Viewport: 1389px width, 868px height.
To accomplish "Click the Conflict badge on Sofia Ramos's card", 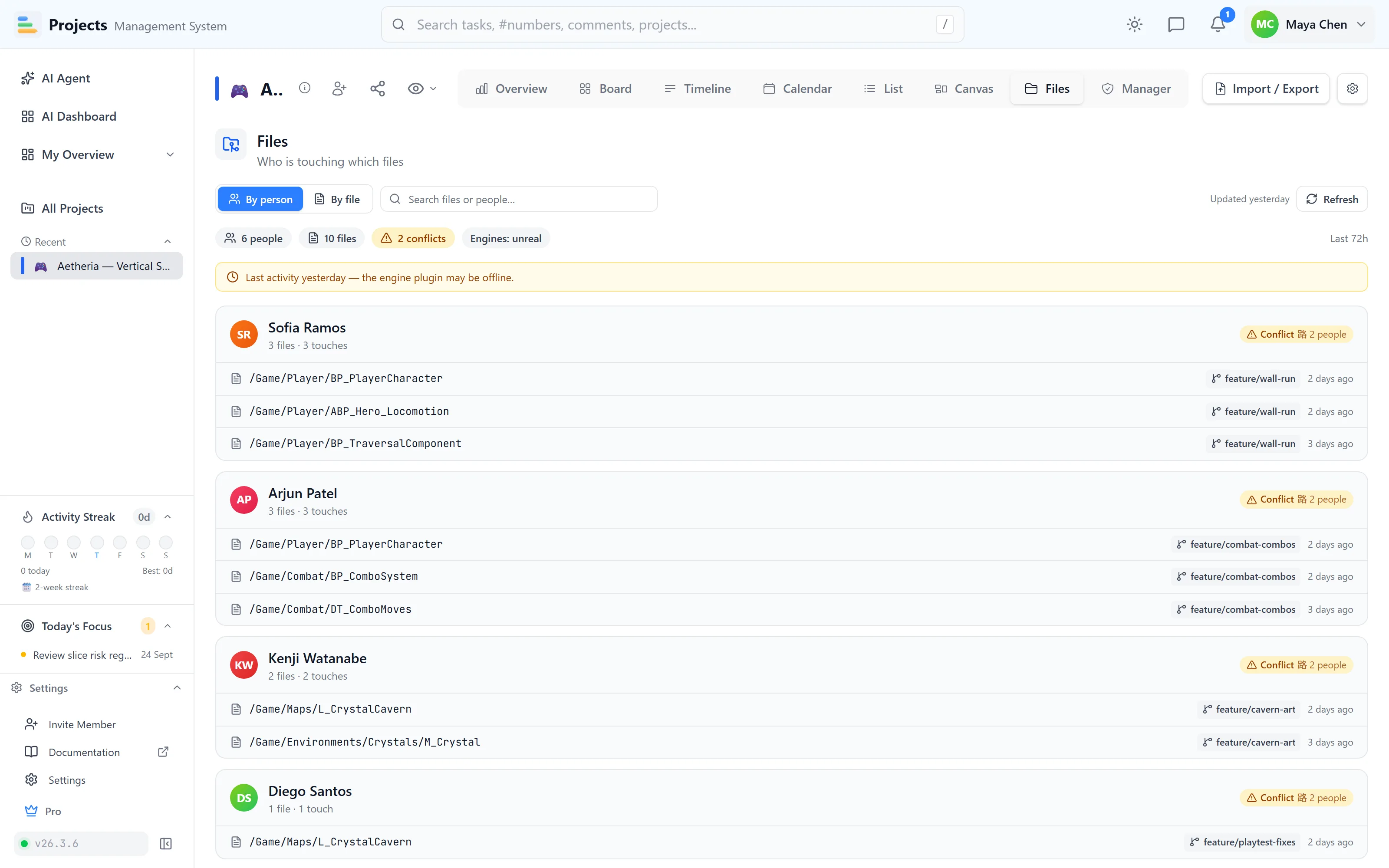I will (x=1297, y=334).
